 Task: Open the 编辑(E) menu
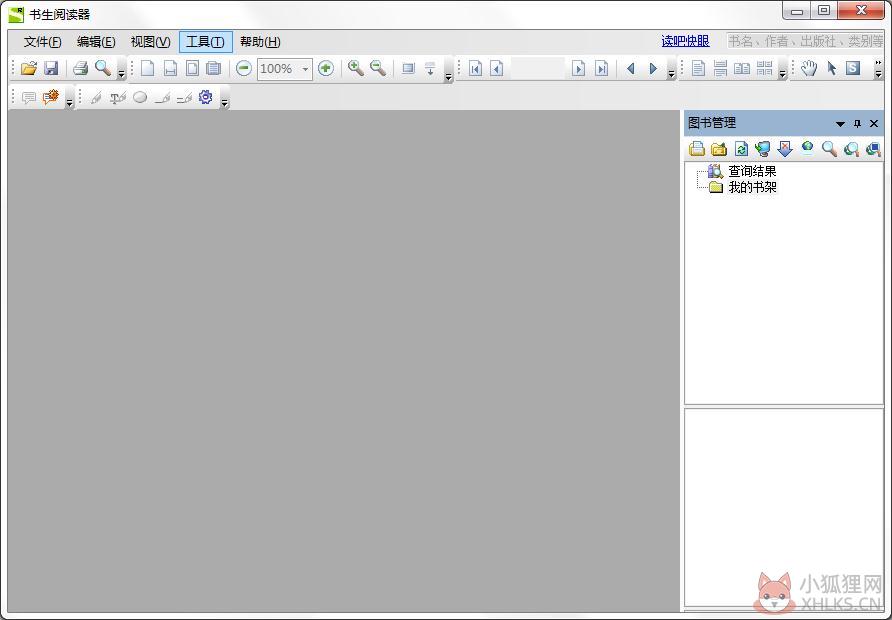point(96,42)
